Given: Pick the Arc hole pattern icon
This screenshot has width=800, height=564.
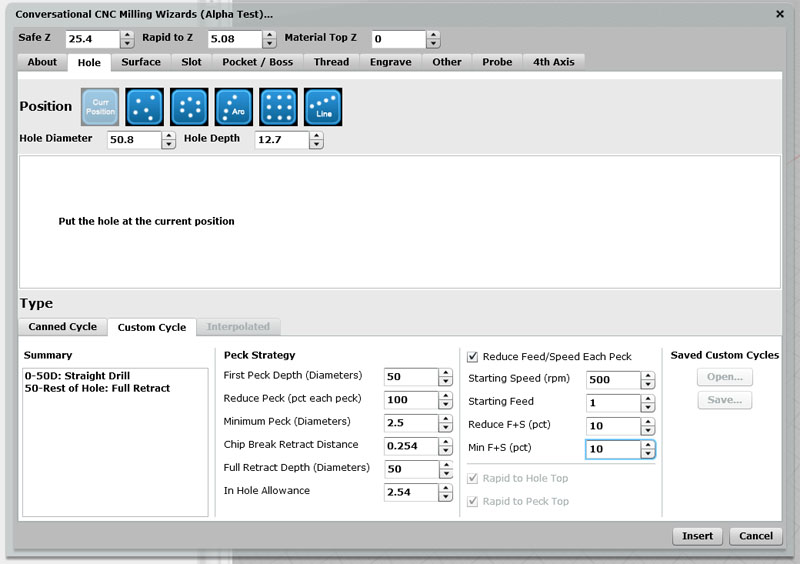Looking at the screenshot, I should 235,107.
